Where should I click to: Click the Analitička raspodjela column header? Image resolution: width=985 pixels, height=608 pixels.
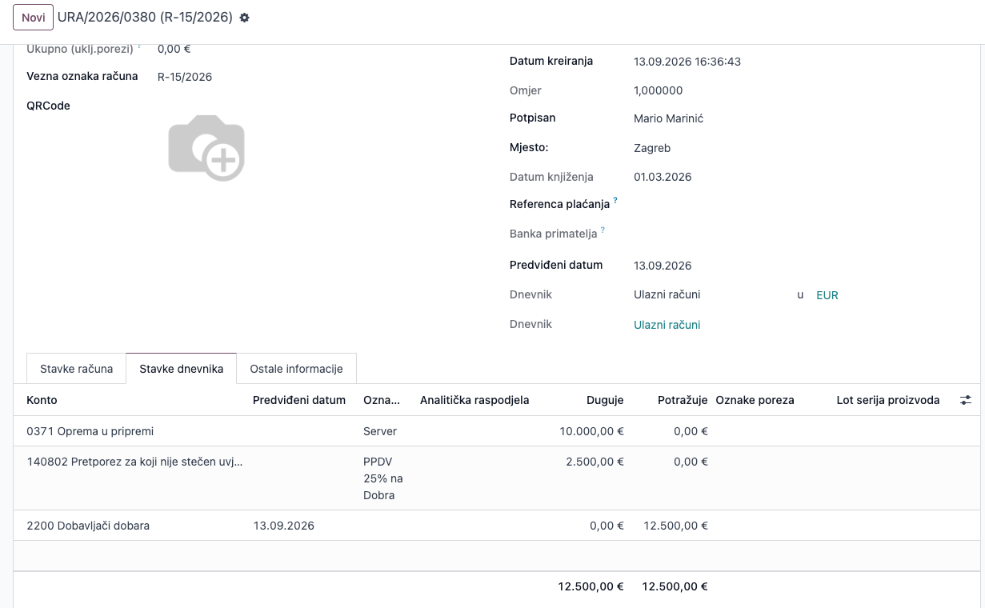(474, 400)
